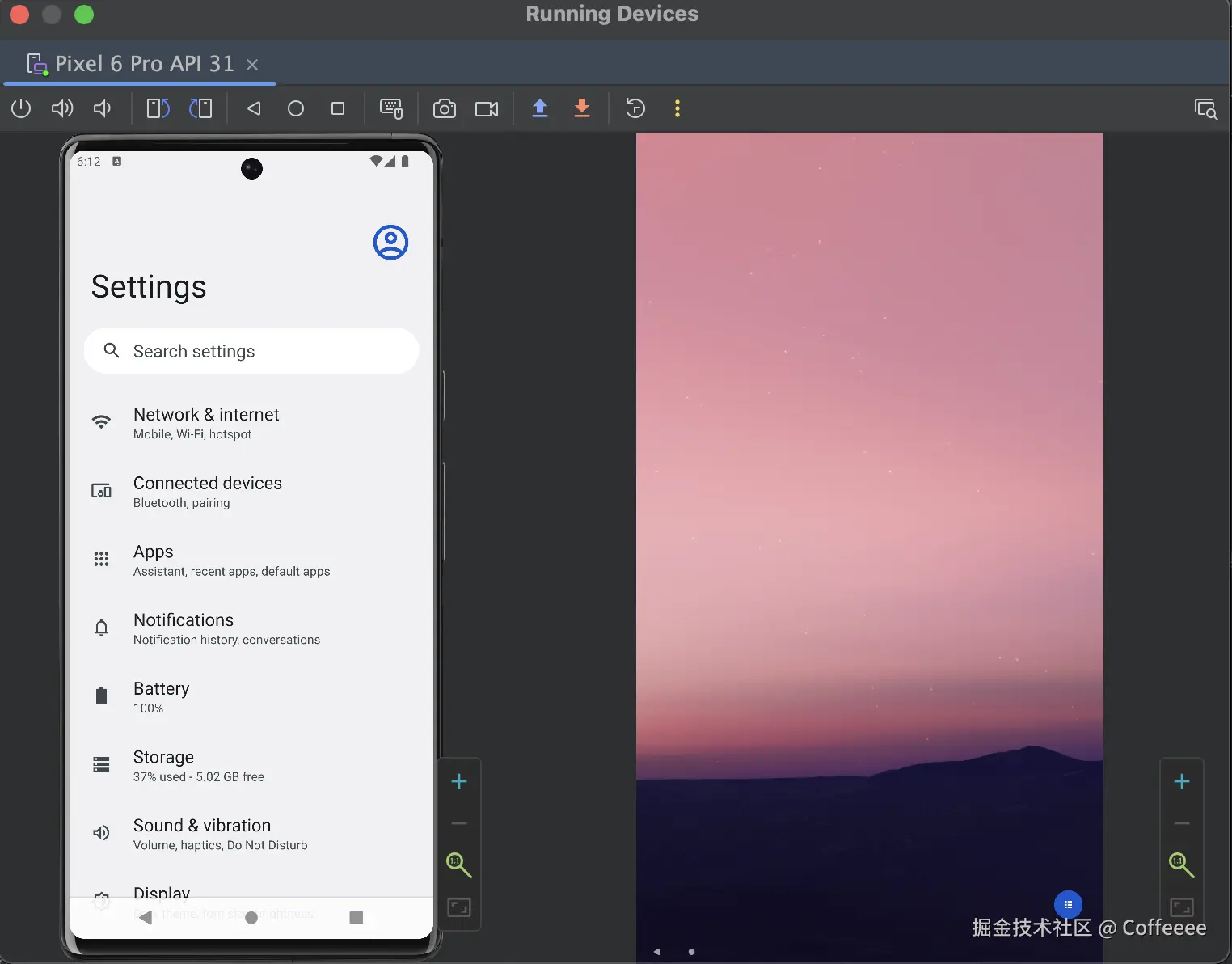
Task: Click the window search icon at the toolbar's far right
Action: (x=1206, y=109)
